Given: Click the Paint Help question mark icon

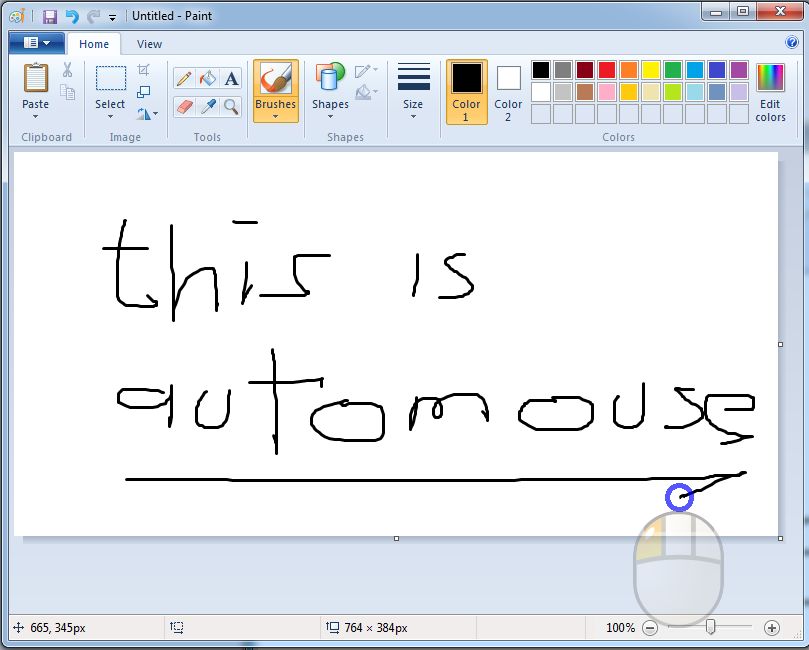Looking at the screenshot, I should (793, 43).
